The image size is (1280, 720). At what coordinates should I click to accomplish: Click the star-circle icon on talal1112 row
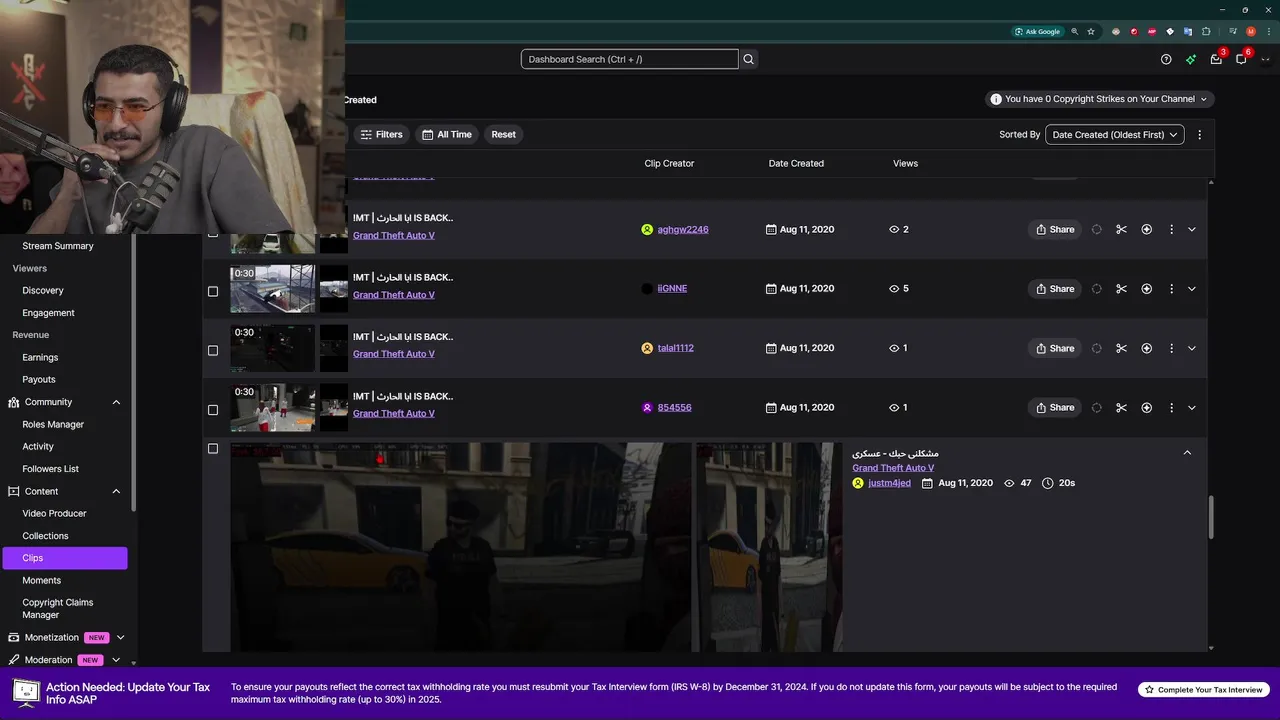[1146, 348]
